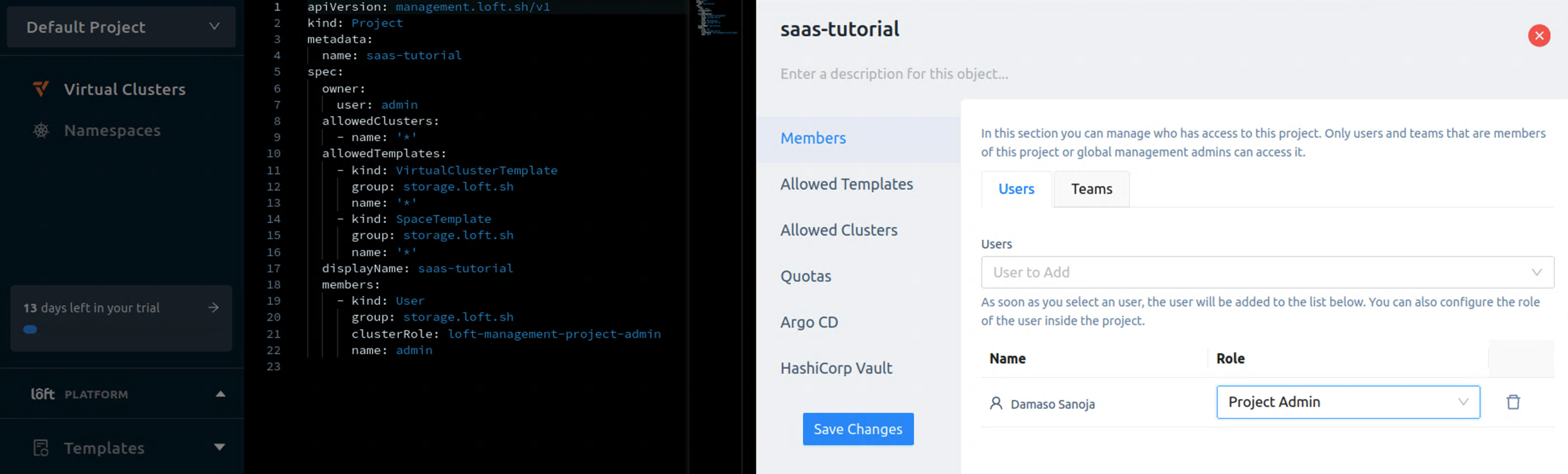1568x474 pixels.
Task: Click the User to Add chevron
Action: [1536, 272]
